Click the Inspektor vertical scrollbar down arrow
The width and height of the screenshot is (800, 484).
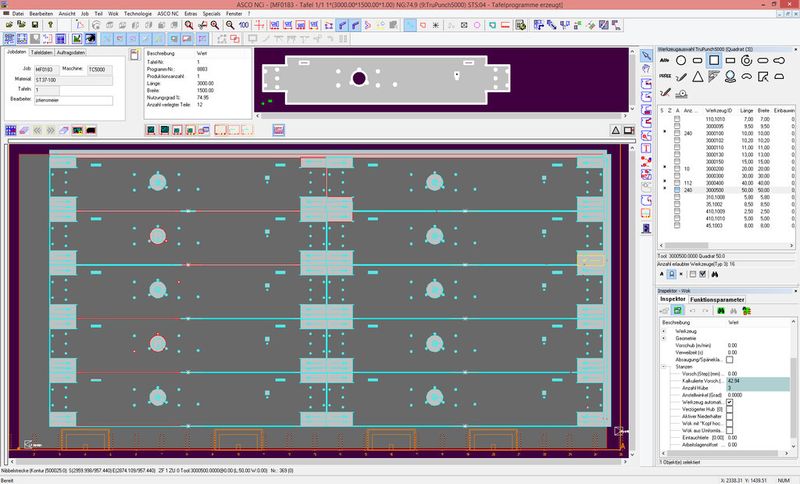pyautogui.click(x=793, y=446)
